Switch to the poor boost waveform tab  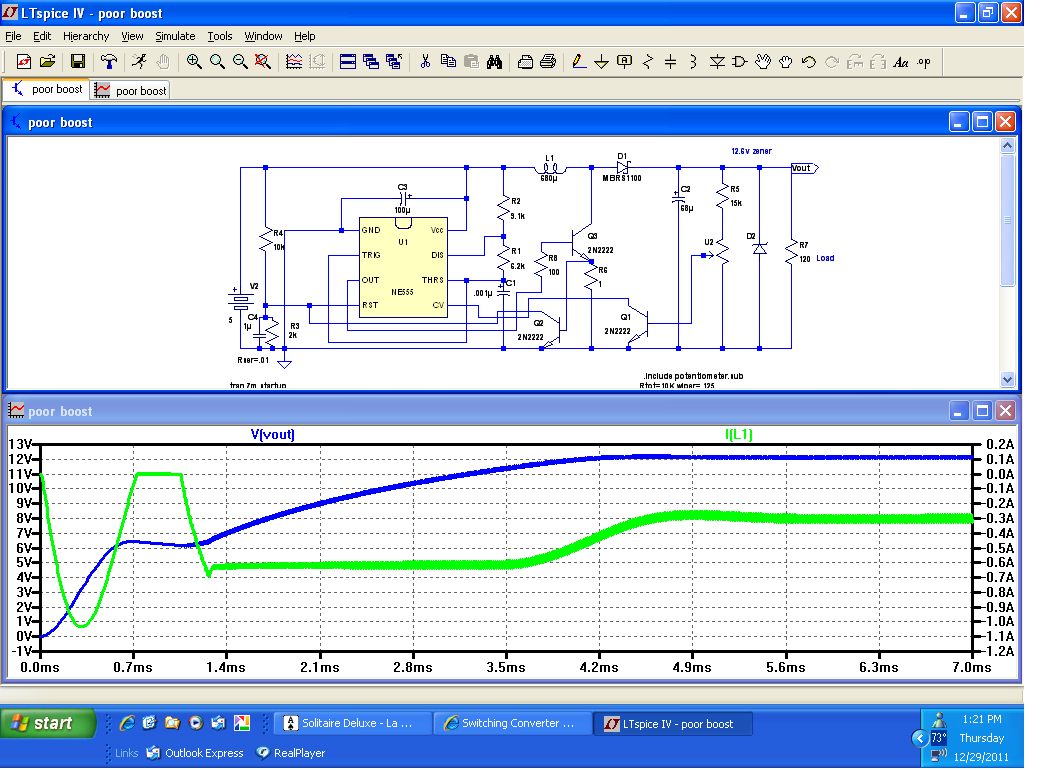pyautogui.click(x=130, y=90)
